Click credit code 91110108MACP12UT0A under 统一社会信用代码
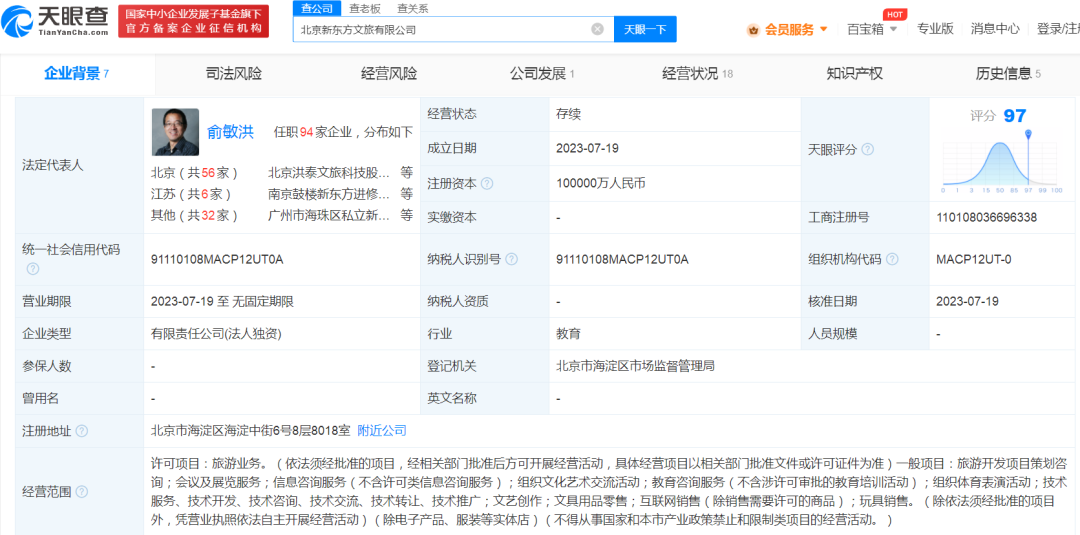The height and width of the screenshot is (535, 1080). tap(217, 259)
